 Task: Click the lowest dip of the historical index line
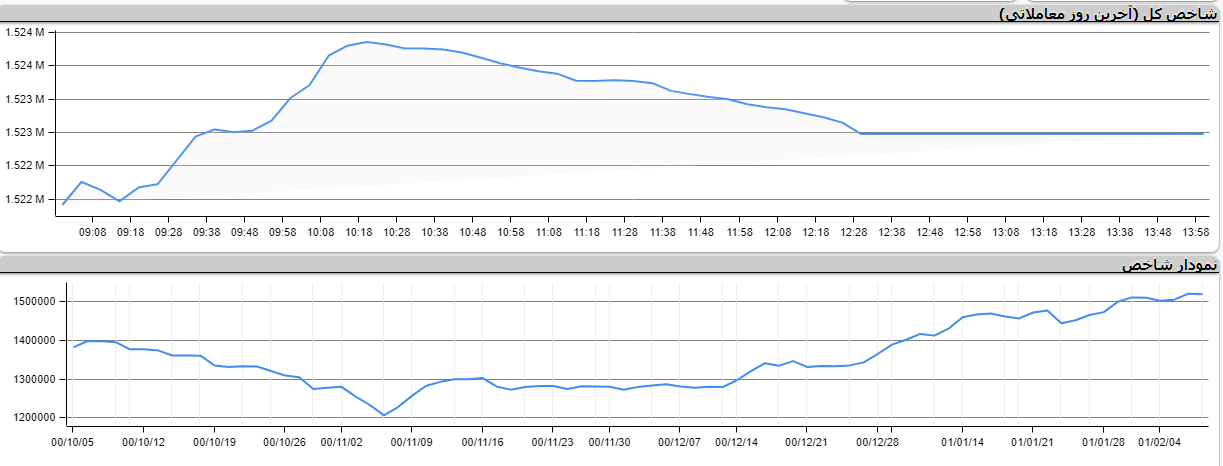pos(384,415)
